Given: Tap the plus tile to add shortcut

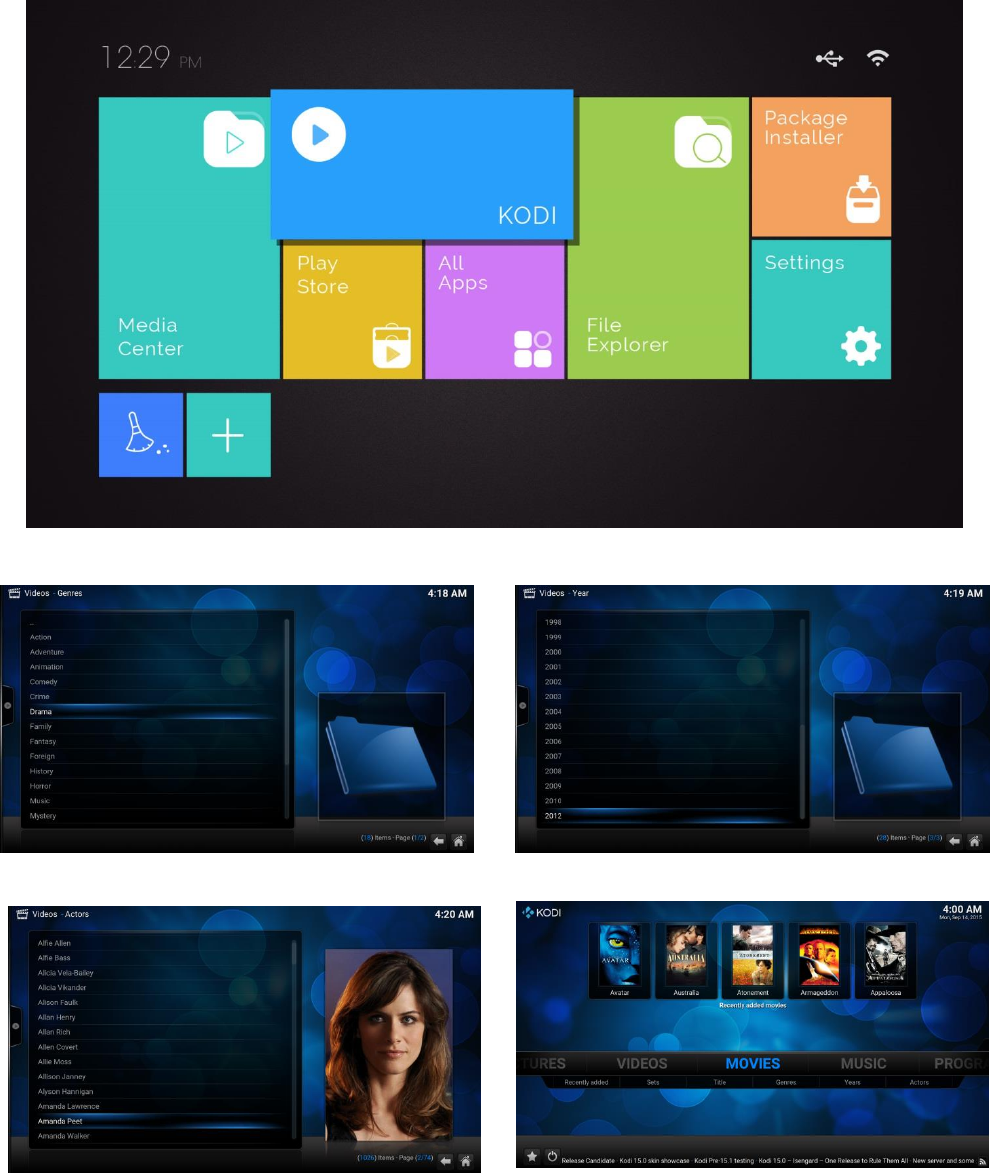Looking at the screenshot, I should pos(228,435).
